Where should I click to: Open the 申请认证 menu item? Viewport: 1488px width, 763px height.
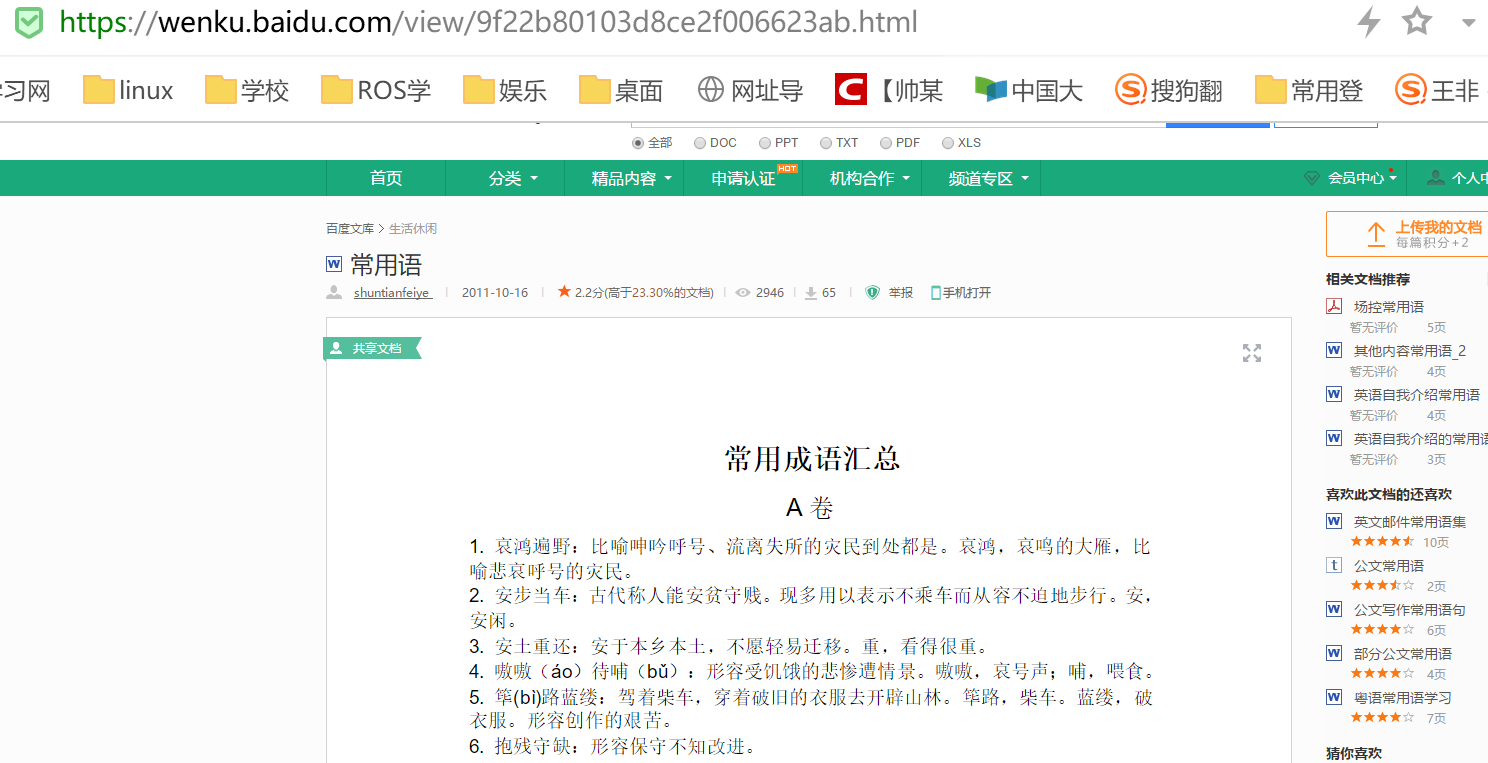tap(743, 178)
